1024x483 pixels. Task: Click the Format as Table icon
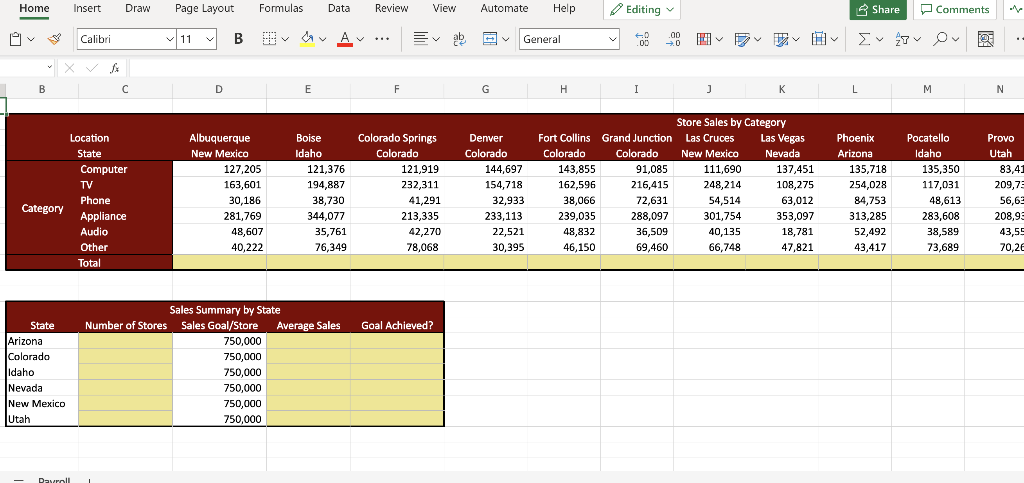coord(780,39)
